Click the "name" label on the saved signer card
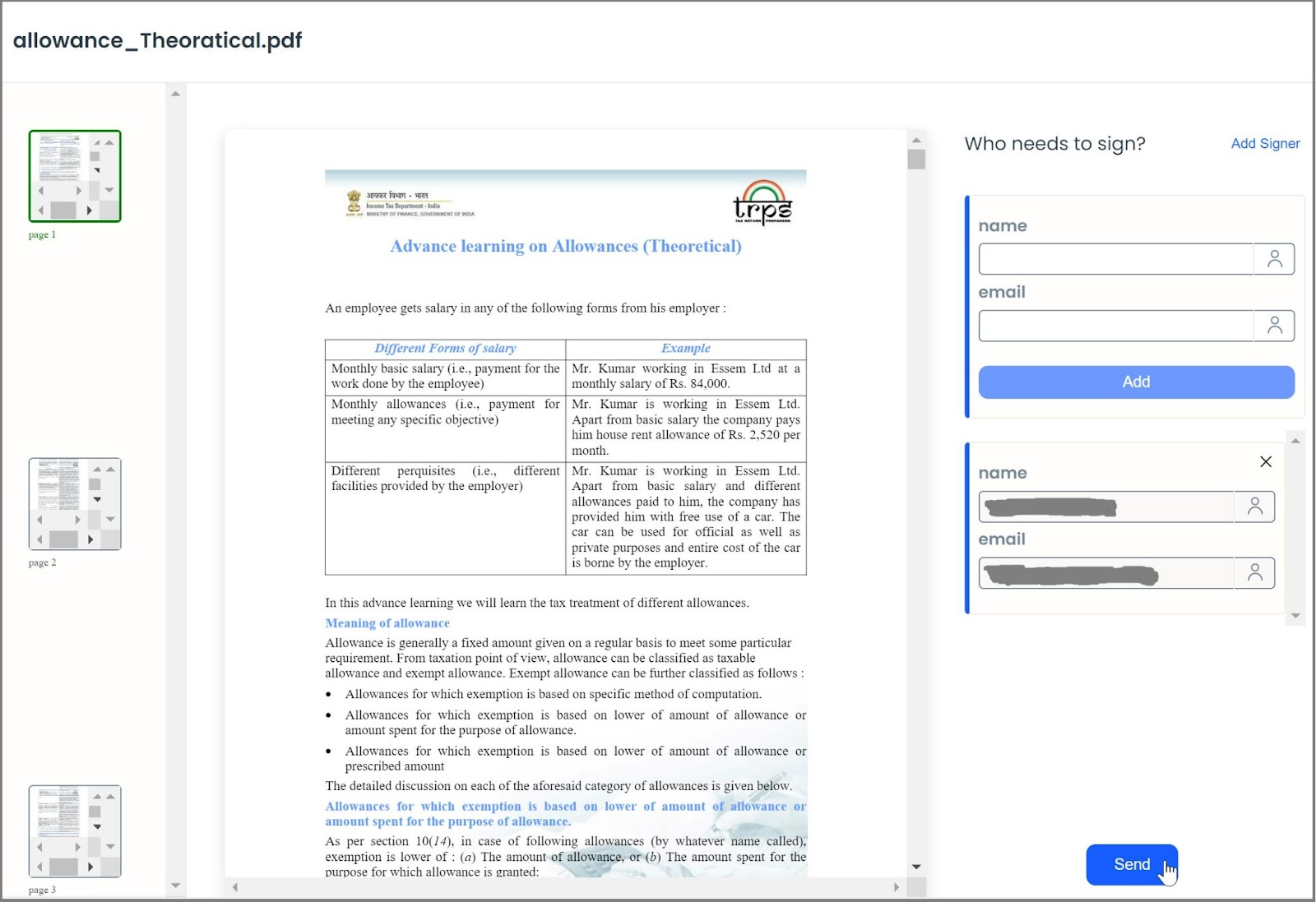Image resolution: width=1316 pixels, height=902 pixels. pos(1003,474)
